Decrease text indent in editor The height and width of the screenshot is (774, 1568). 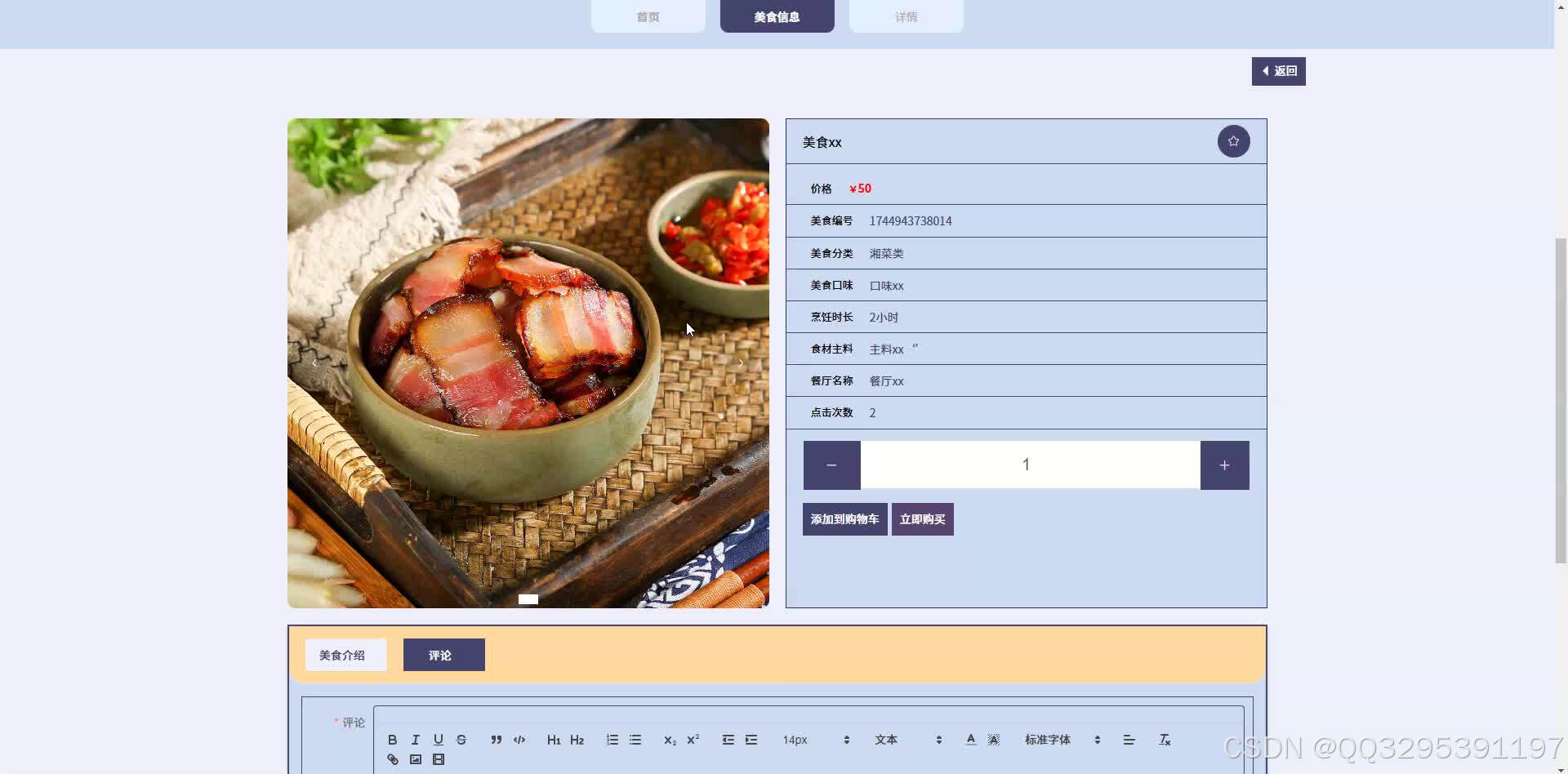tap(728, 740)
